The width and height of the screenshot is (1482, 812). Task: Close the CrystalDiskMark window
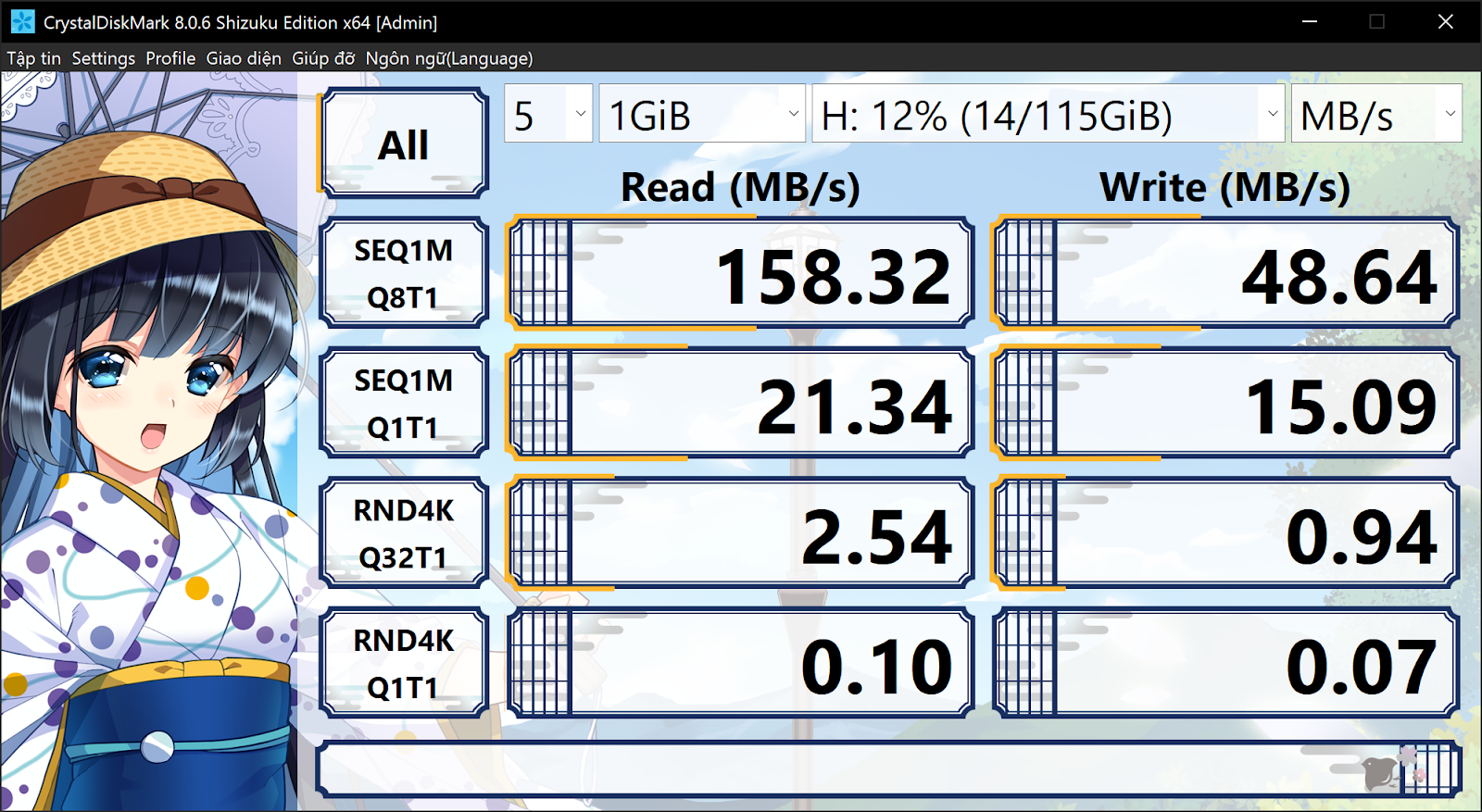pos(1446,21)
